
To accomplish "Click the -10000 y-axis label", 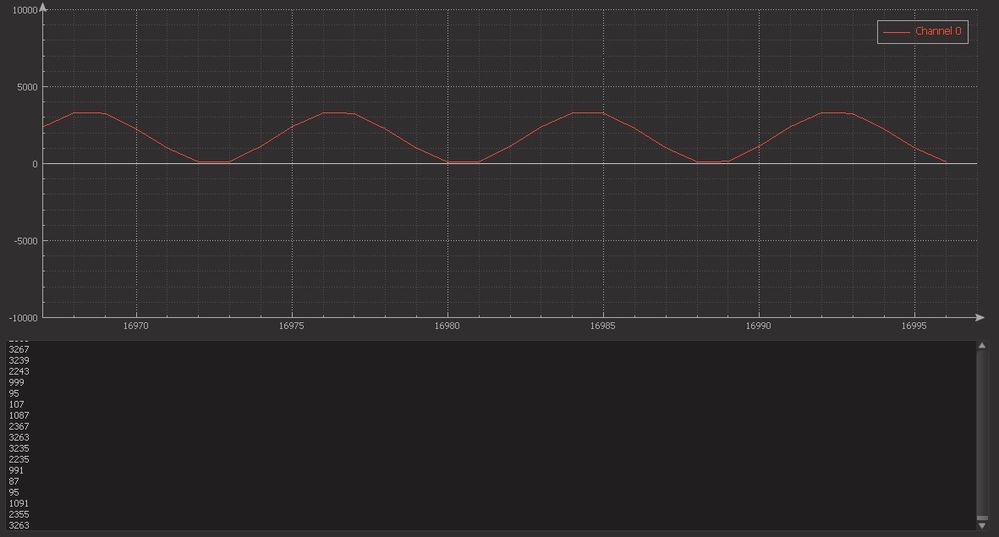I will 23,318.
